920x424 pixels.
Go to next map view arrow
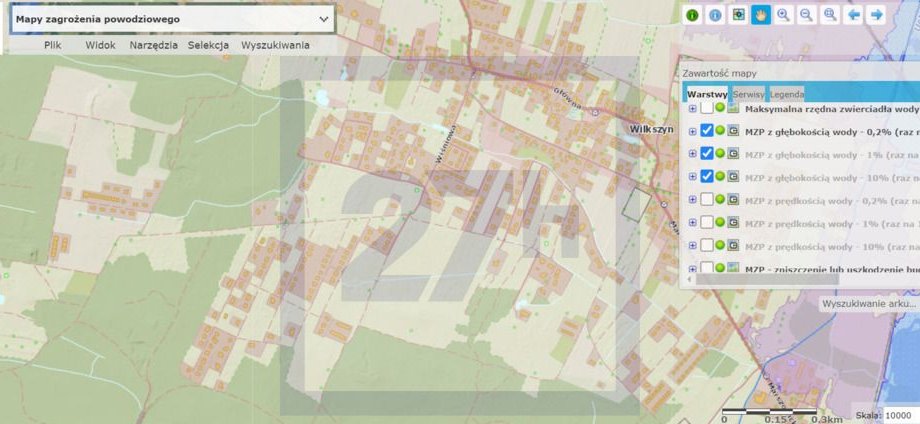[x=877, y=15]
